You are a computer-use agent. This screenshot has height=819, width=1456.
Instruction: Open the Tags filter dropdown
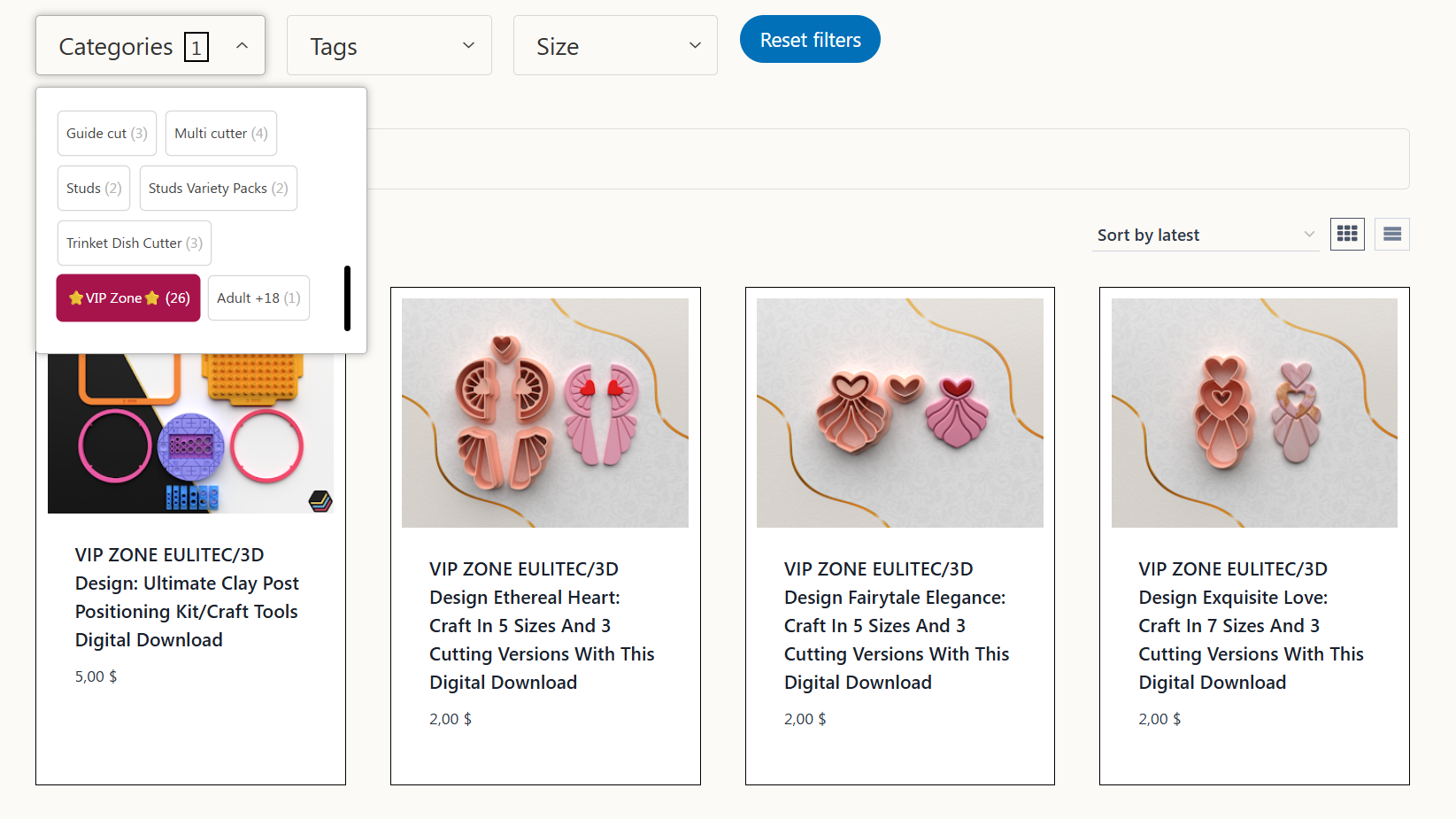click(389, 46)
